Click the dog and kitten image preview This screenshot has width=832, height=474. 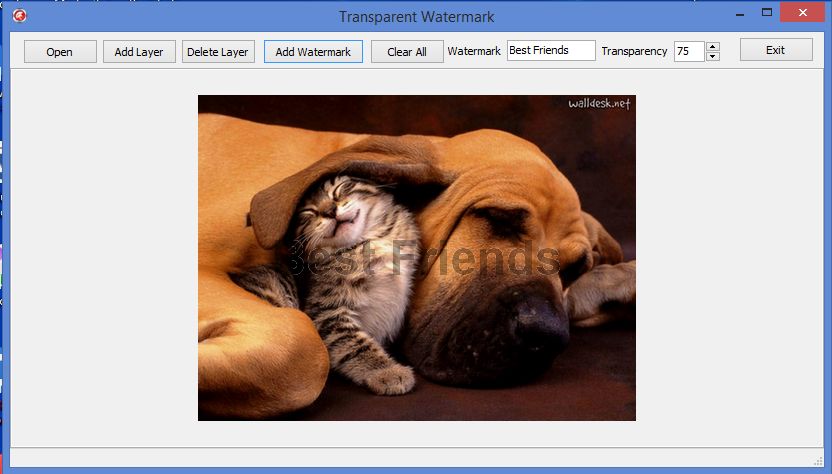click(417, 258)
